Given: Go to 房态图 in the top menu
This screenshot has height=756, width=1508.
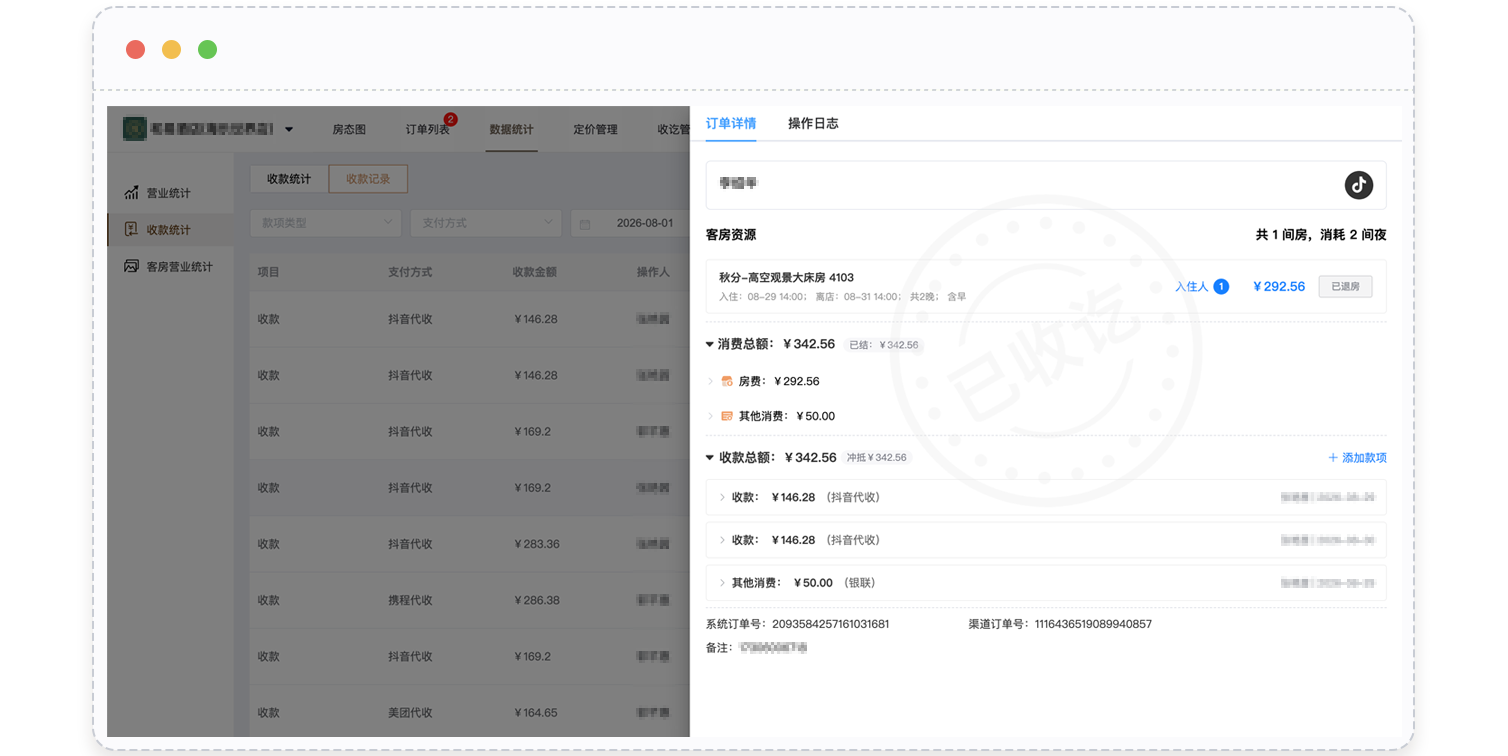Looking at the screenshot, I should coord(349,129).
